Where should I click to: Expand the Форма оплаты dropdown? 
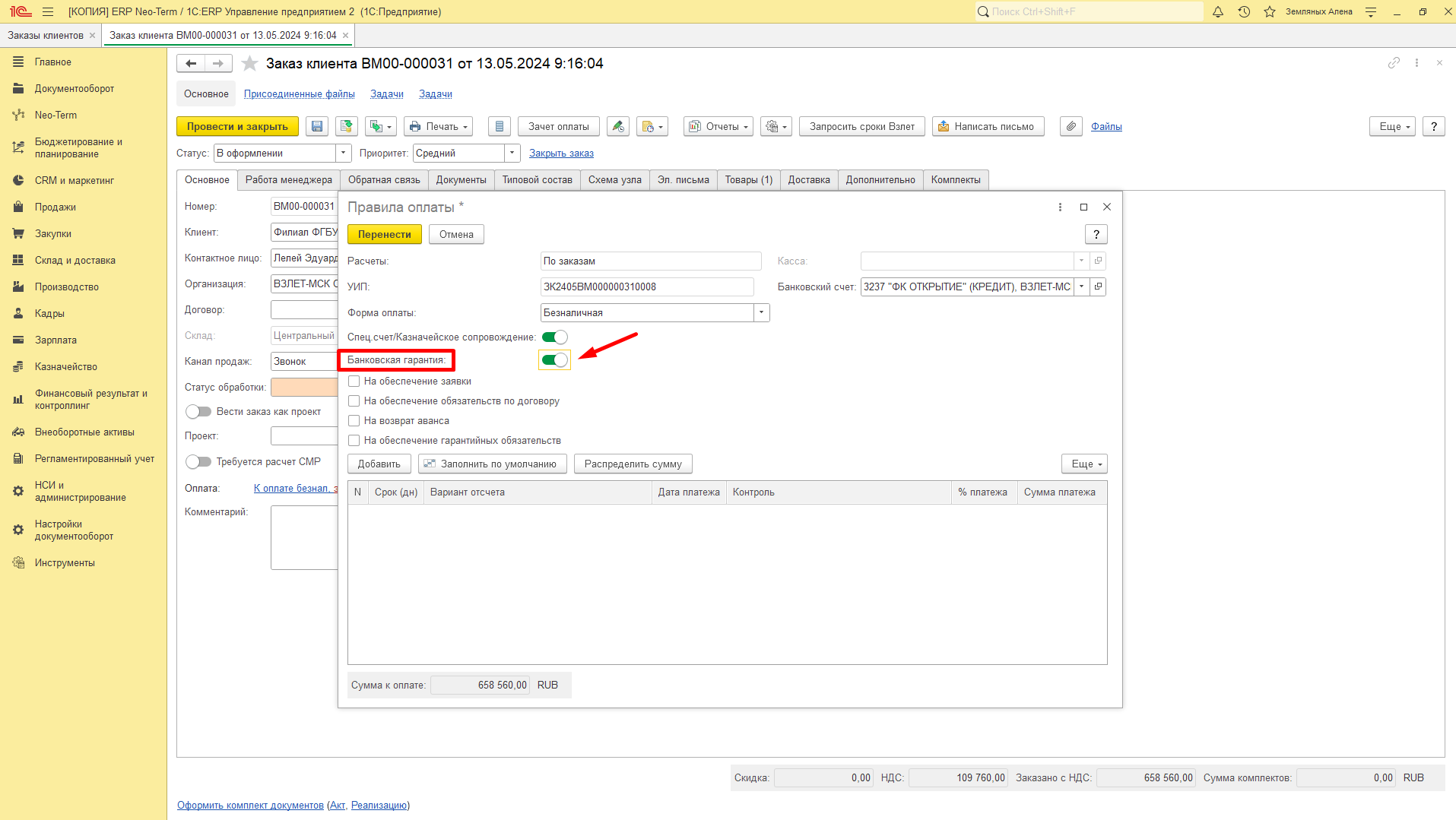(761, 313)
